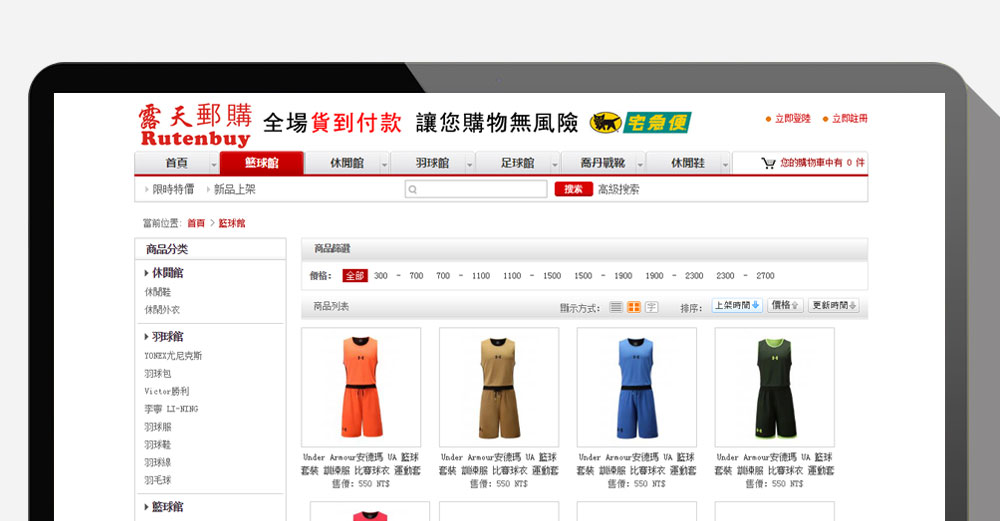Switch to text-only 字 display mode icon
The height and width of the screenshot is (521, 1000).
click(x=651, y=307)
